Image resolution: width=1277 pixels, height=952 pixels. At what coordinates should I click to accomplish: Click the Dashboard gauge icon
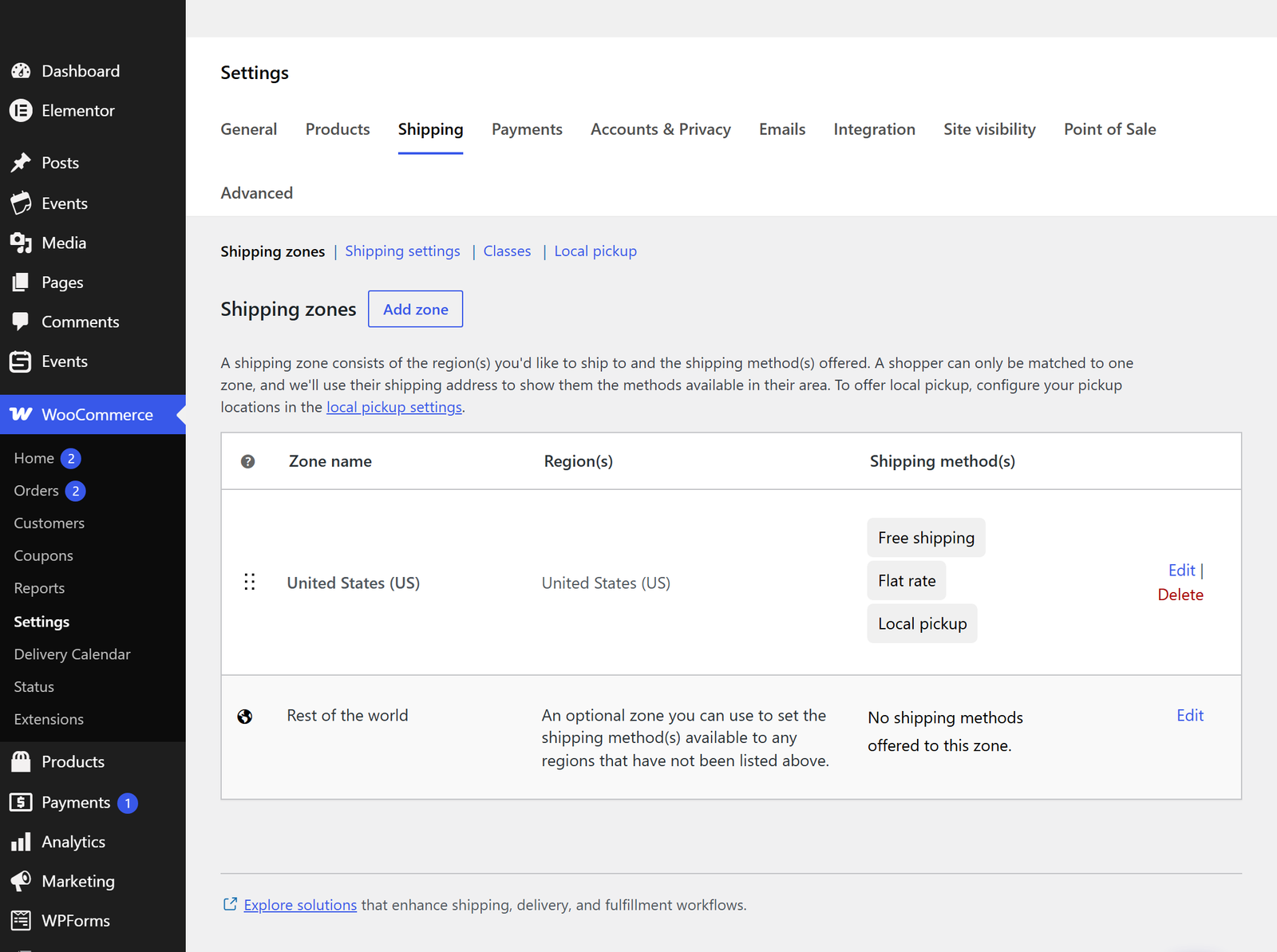(x=21, y=71)
